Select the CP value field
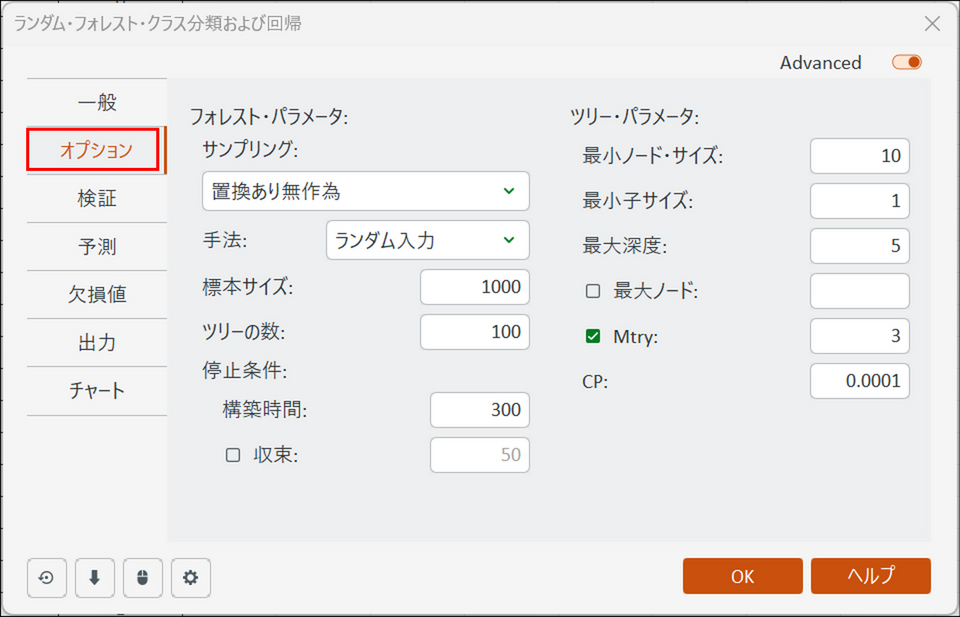The image size is (960, 617). pos(859,381)
